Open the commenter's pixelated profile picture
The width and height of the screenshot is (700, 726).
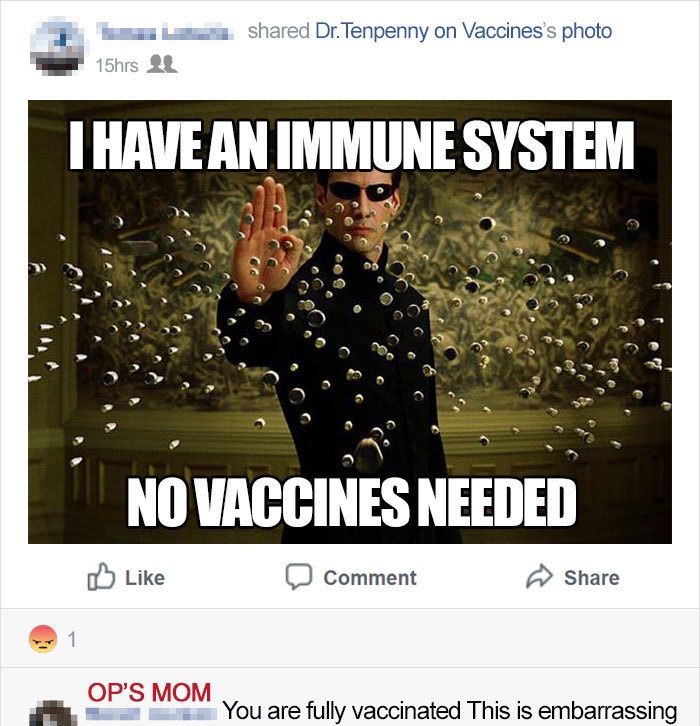click(x=53, y=713)
